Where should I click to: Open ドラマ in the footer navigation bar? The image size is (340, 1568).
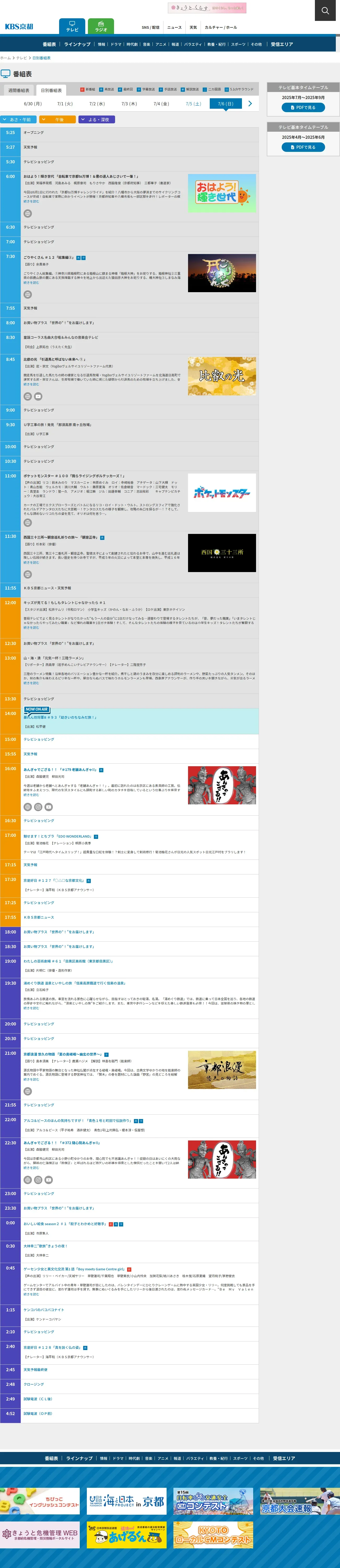point(118,1459)
